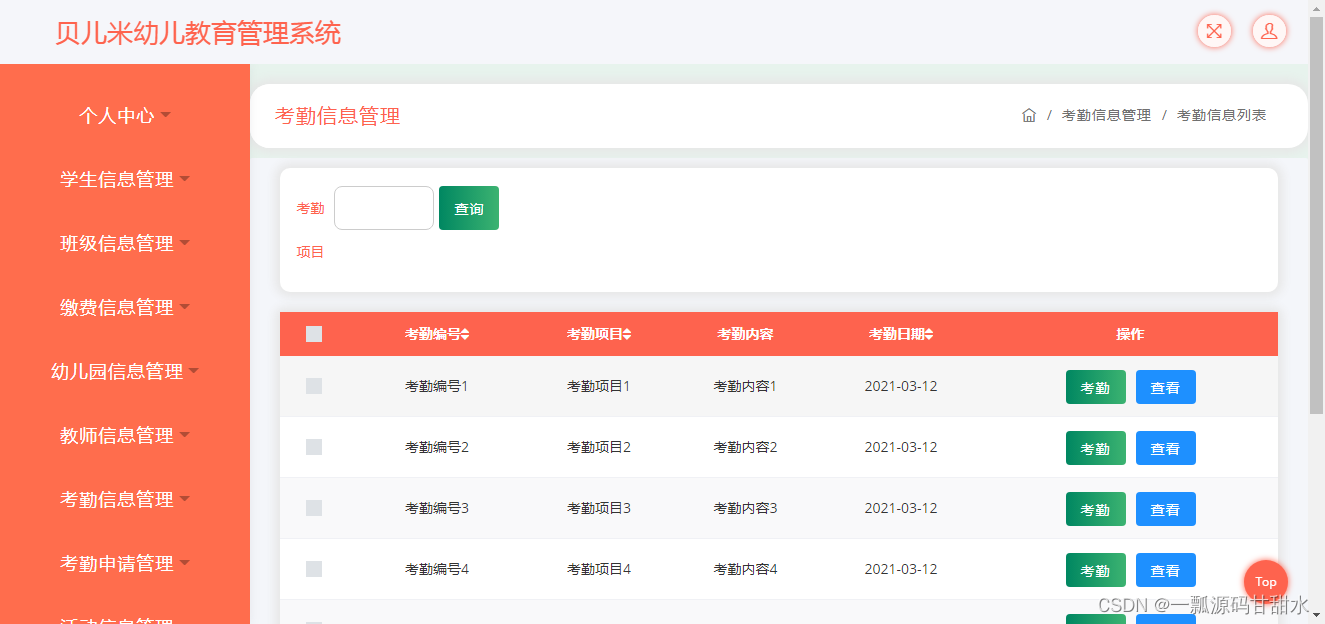Click the round Top back-to-top button
Viewport: 1325px width, 624px height.
(x=1266, y=582)
